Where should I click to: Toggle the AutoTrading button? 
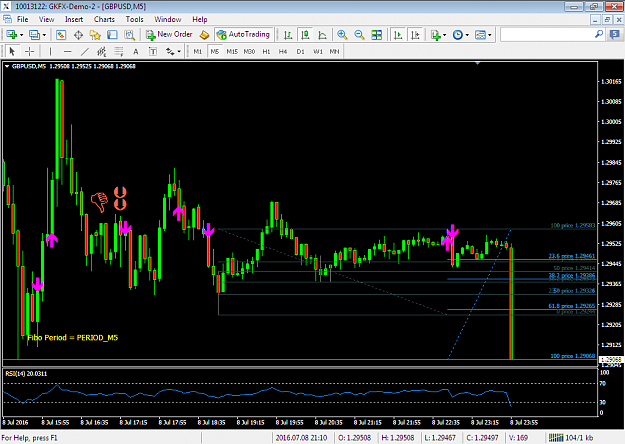tap(244, 35)
